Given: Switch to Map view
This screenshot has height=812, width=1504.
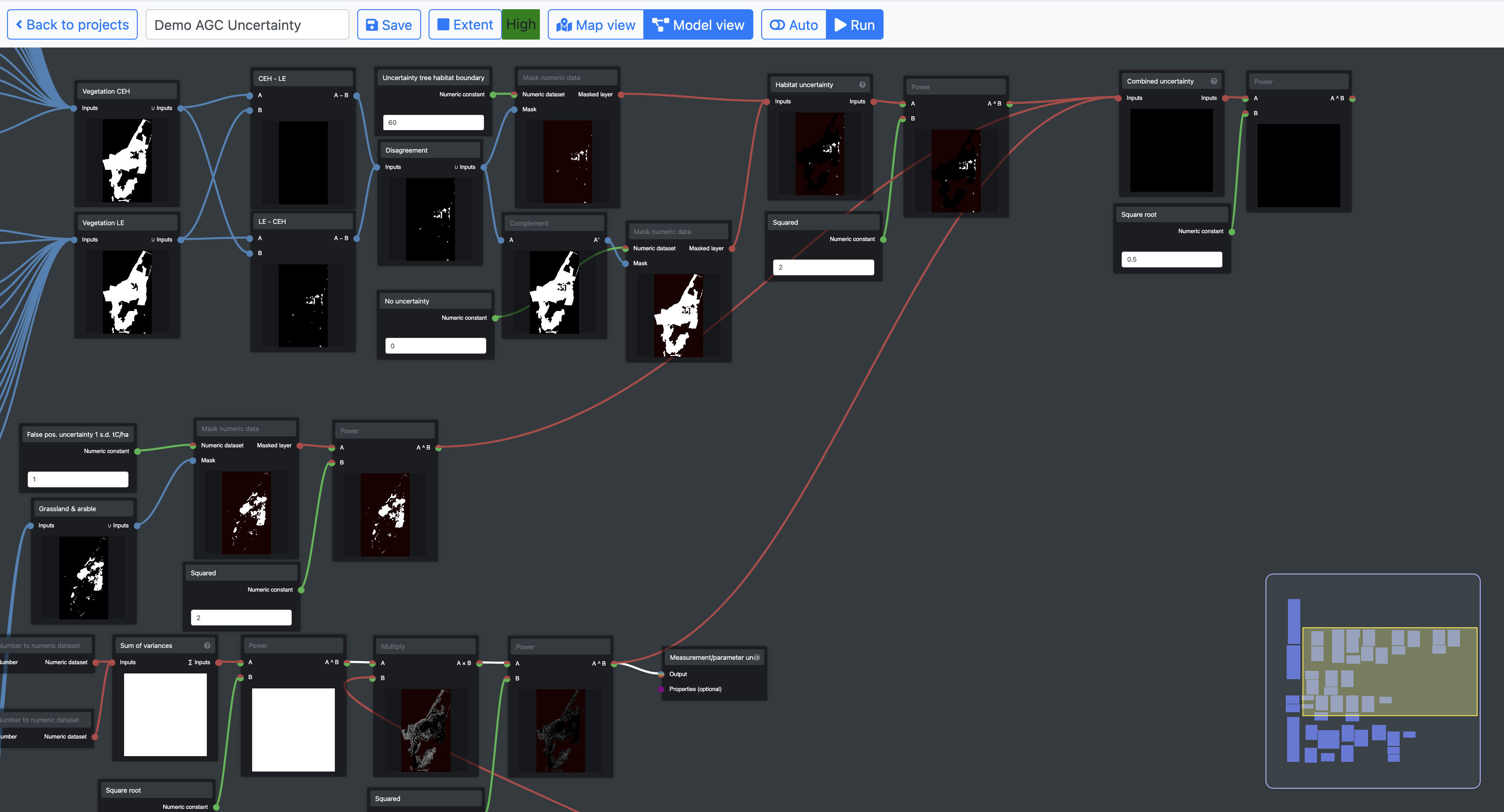Looking at the screenshot, I should point(595,25).
